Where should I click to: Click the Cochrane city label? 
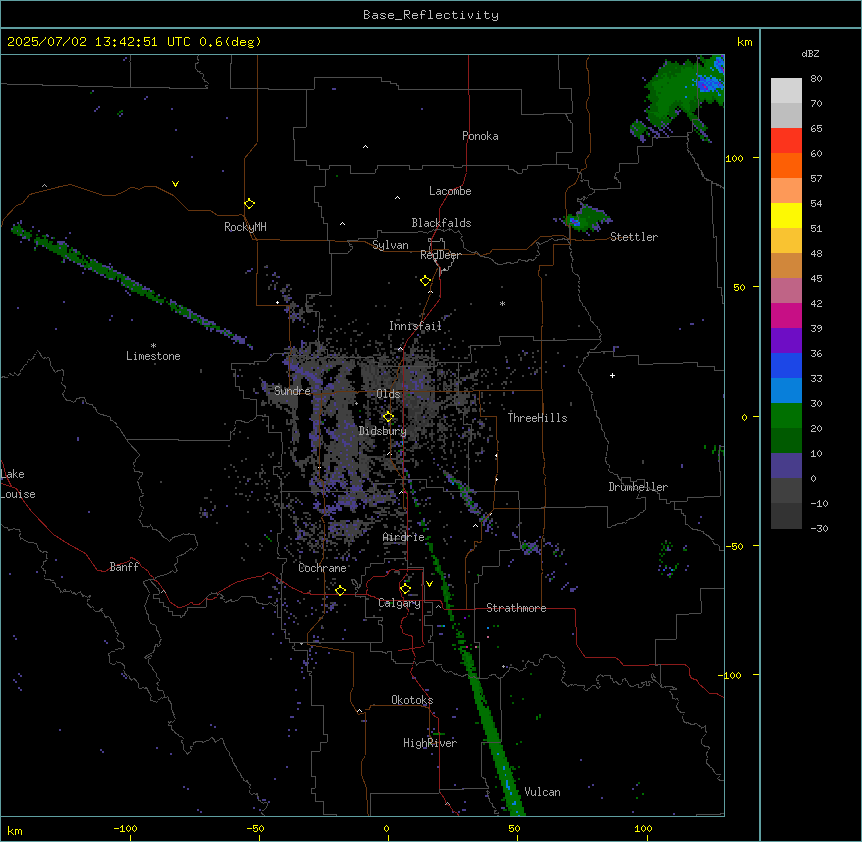(322, 568)
